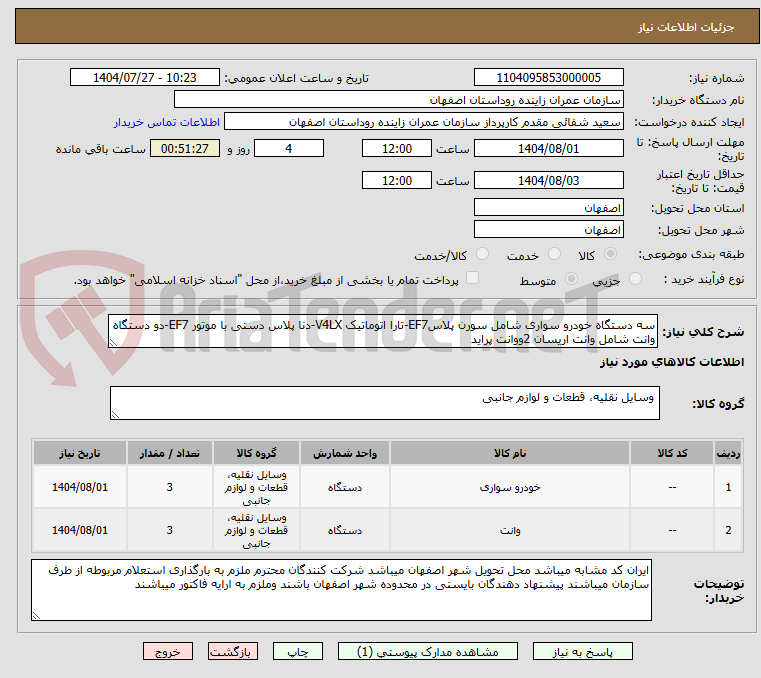Click response deadline date 1404/08/01 field
The height and width of the screenshot is (678, 761).
[548, 149]
